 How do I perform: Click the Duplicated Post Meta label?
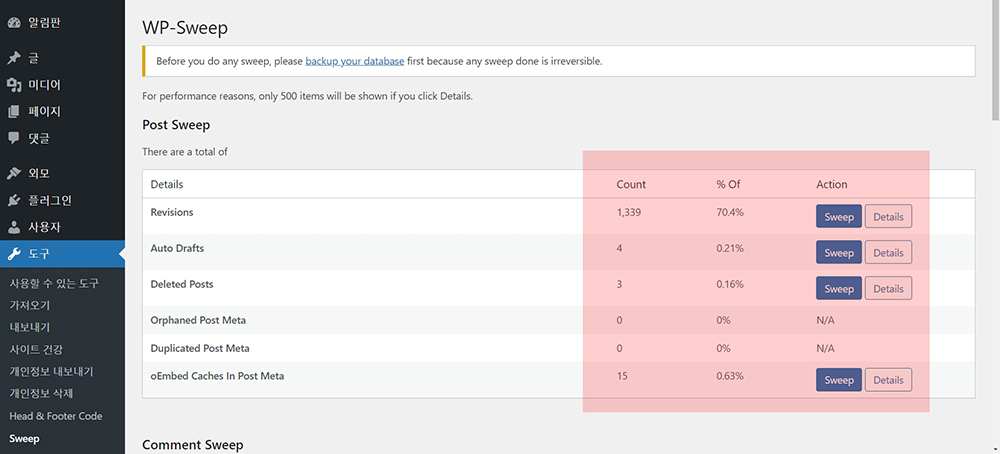[x=200, y=348]
